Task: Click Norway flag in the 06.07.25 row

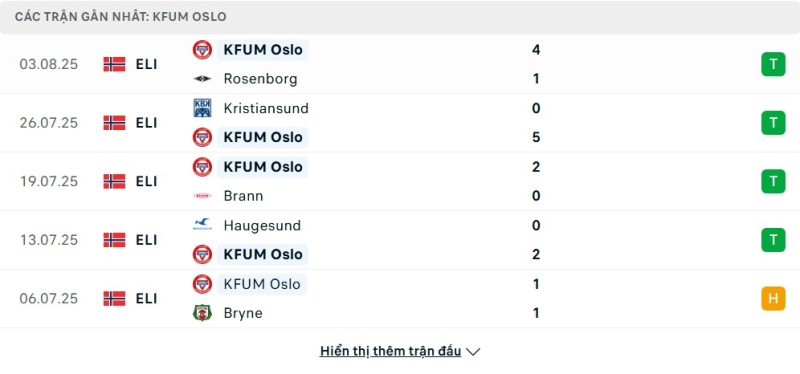Action: [114, 298]
